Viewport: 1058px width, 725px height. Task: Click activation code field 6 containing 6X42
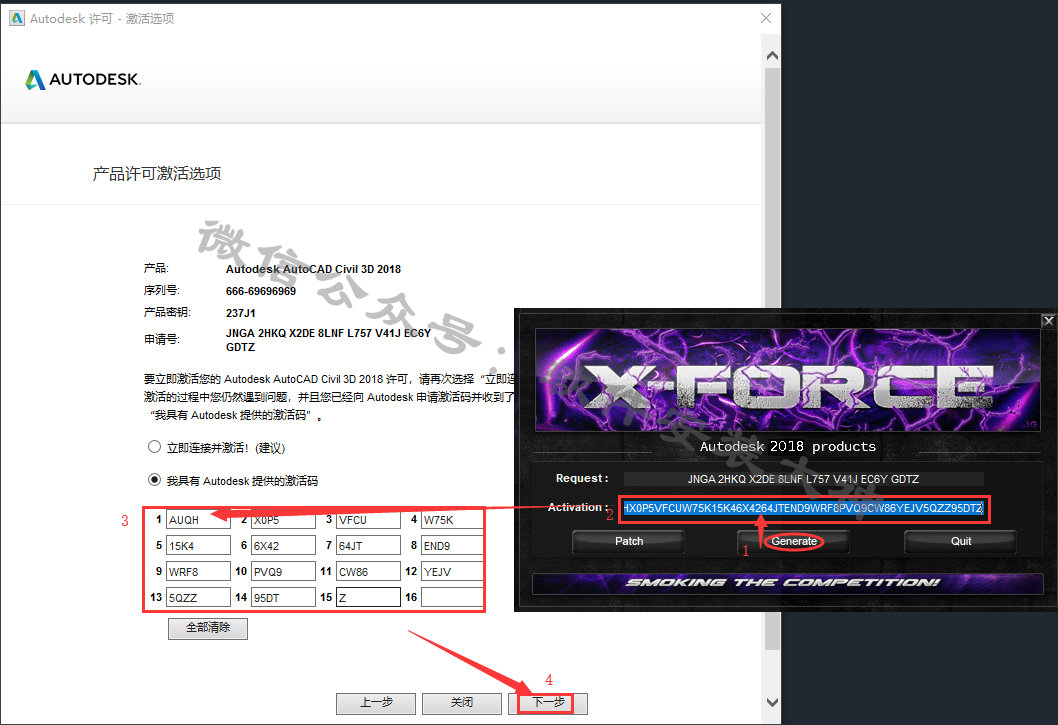(283, 545)
